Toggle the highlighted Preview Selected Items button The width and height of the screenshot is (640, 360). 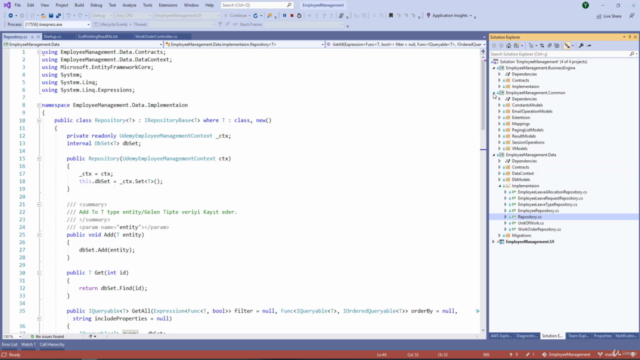point(567,46)
